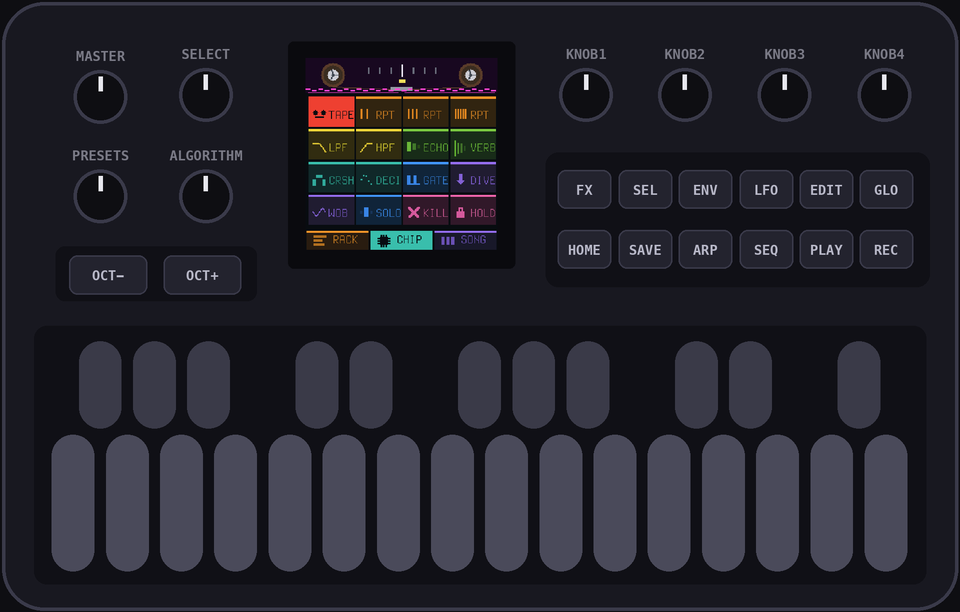Click the KNOB1 dial
960x612 pixels.
[x=586, y=95]
